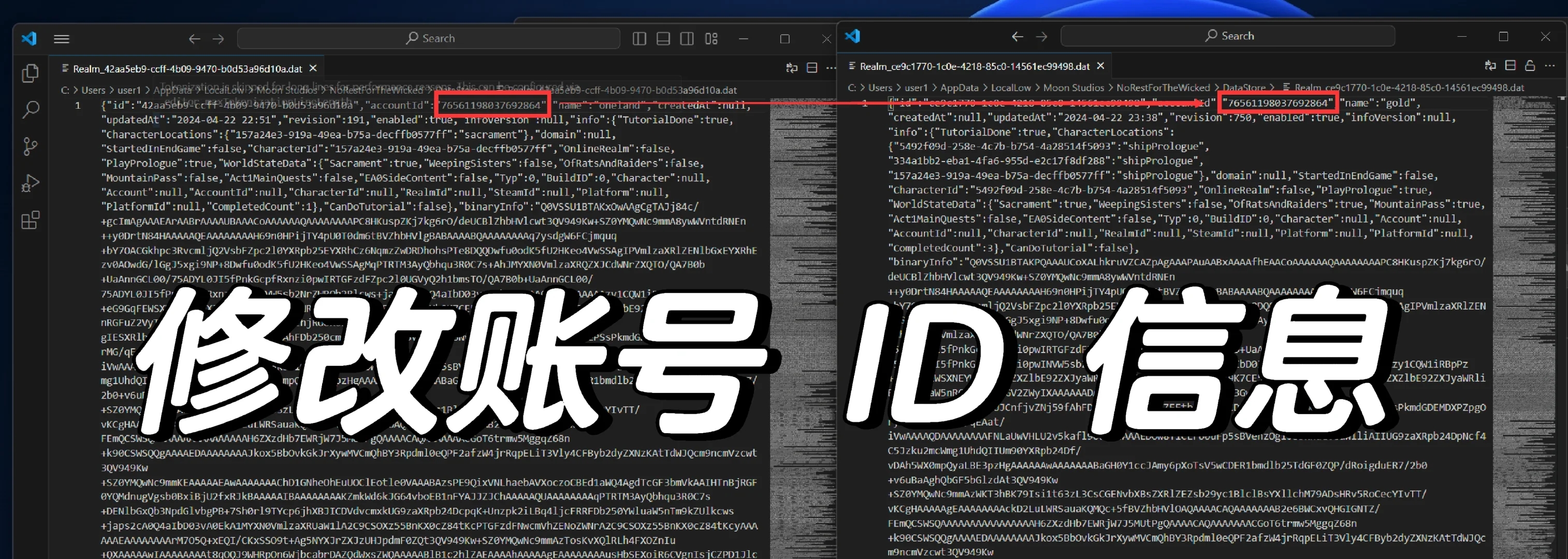
Task: Minimize the left VS Code window
Action: (x=743, y=39)
